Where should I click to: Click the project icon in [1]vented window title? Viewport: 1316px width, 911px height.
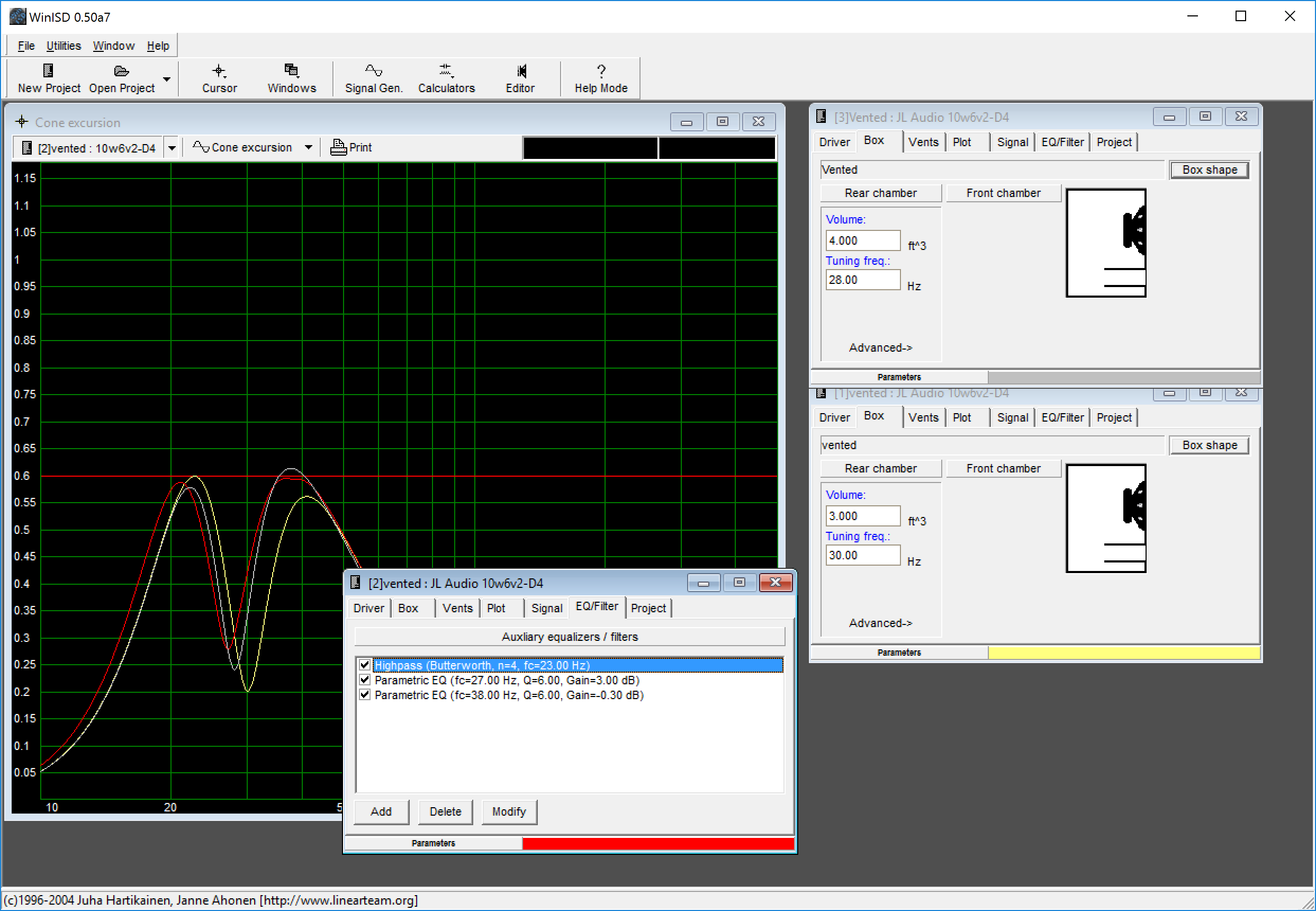(x=821, y=392)
